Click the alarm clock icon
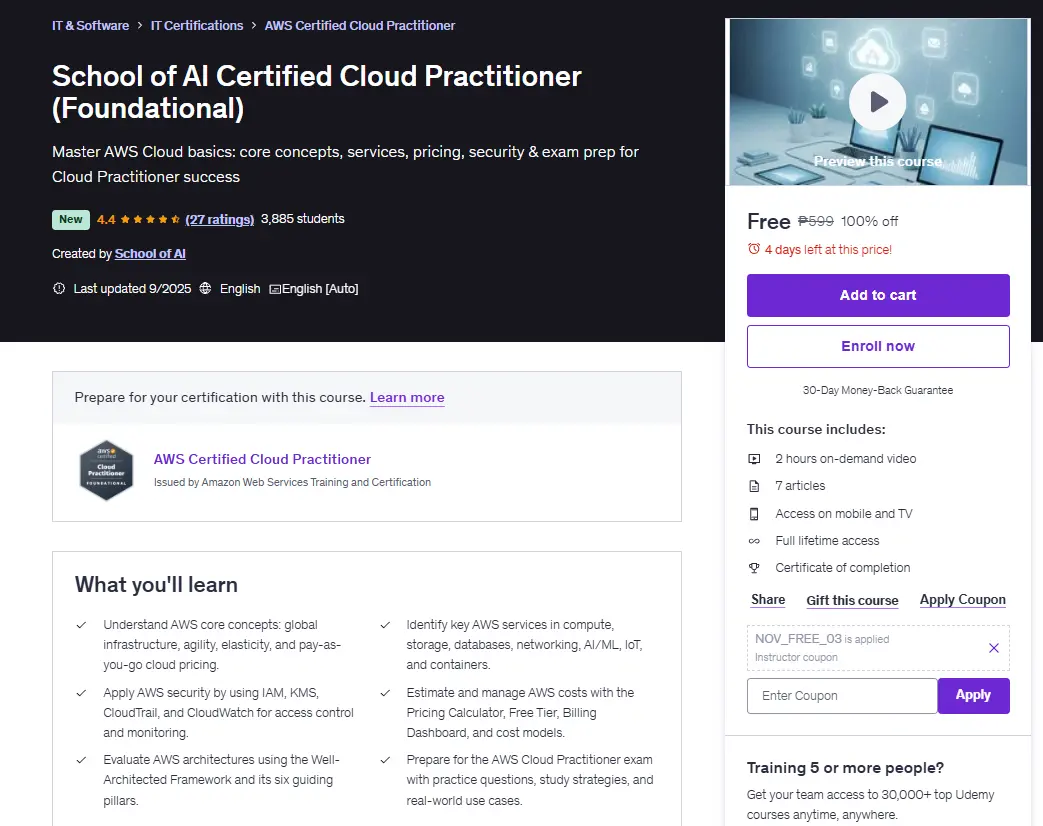Screen dimensions: 1043x826 (x=754, y=249)
